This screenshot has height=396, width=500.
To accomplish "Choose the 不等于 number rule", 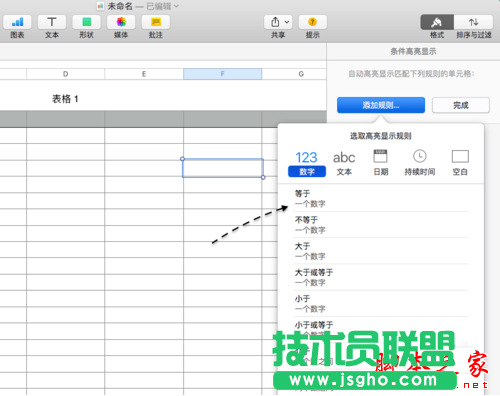I will pyautogui.click(x=381, y=225).
